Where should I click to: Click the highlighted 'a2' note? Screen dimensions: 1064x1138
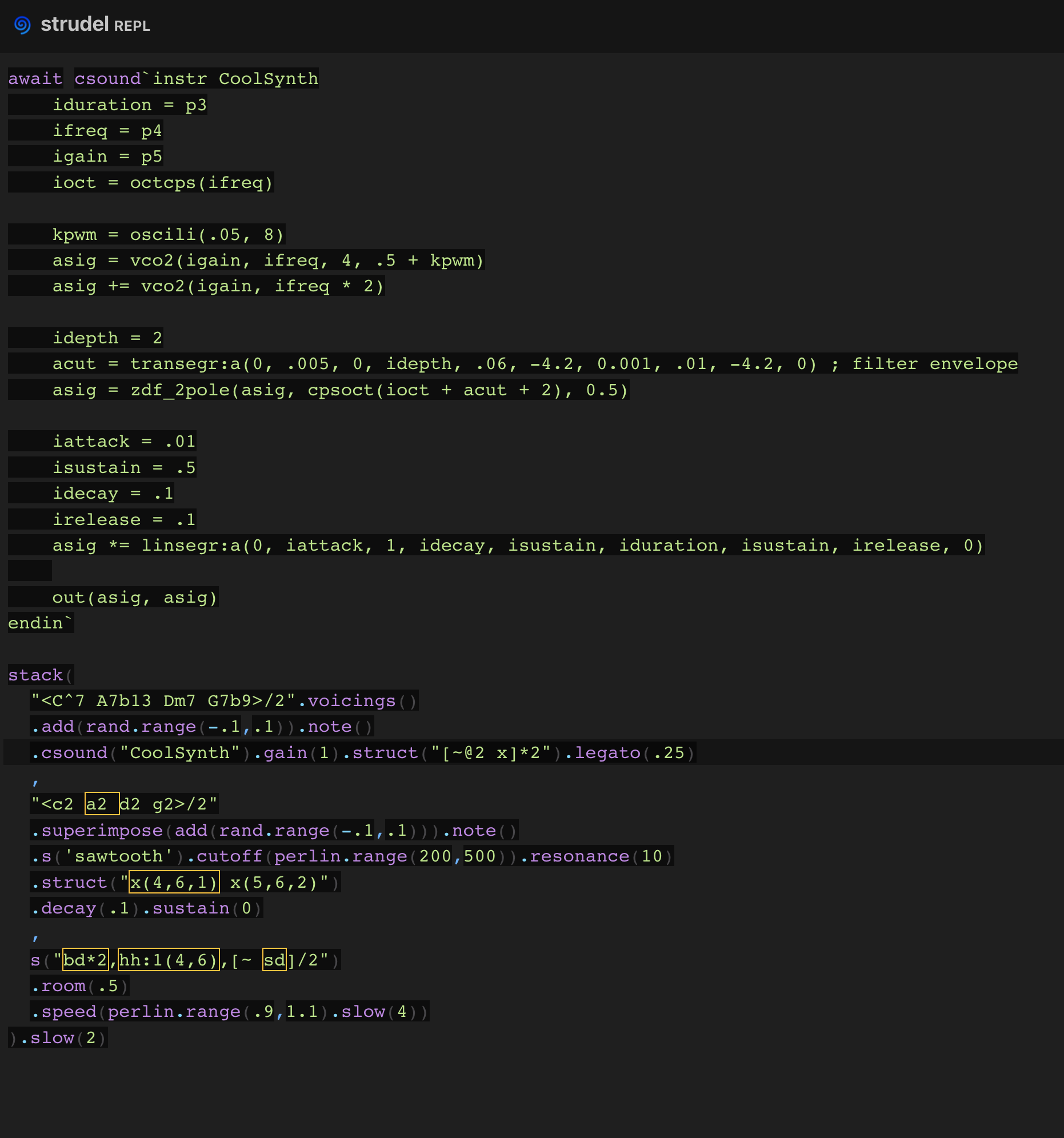click(x=102, y=804)
